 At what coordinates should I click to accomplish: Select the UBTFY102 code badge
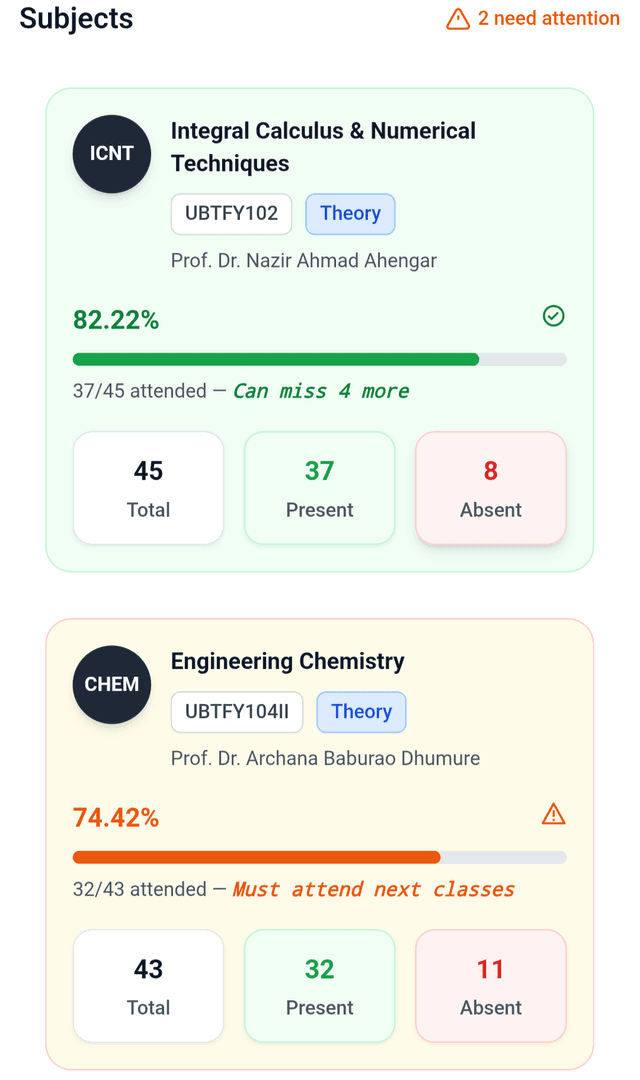click(231, 214)
